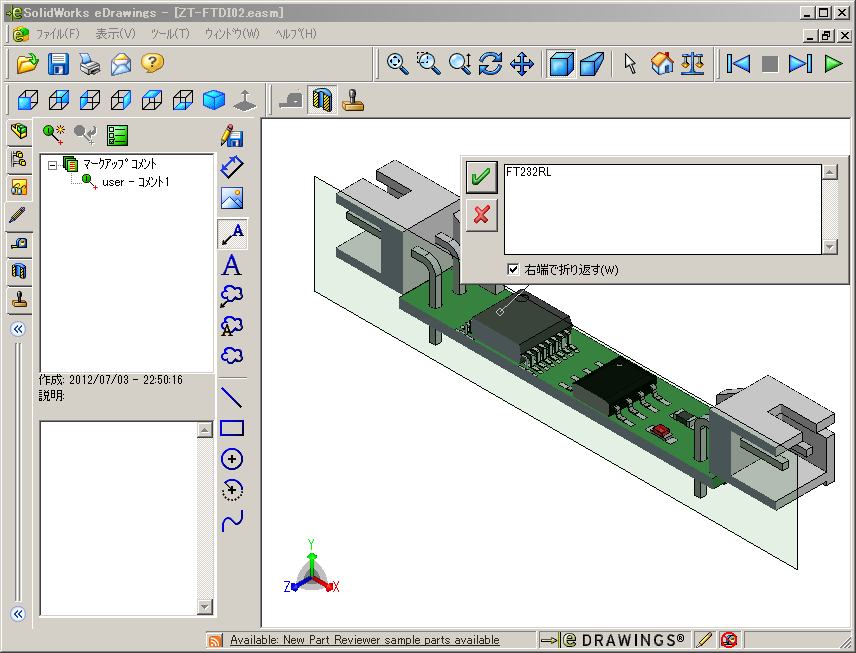Select the line markup tool

point(232,397)
